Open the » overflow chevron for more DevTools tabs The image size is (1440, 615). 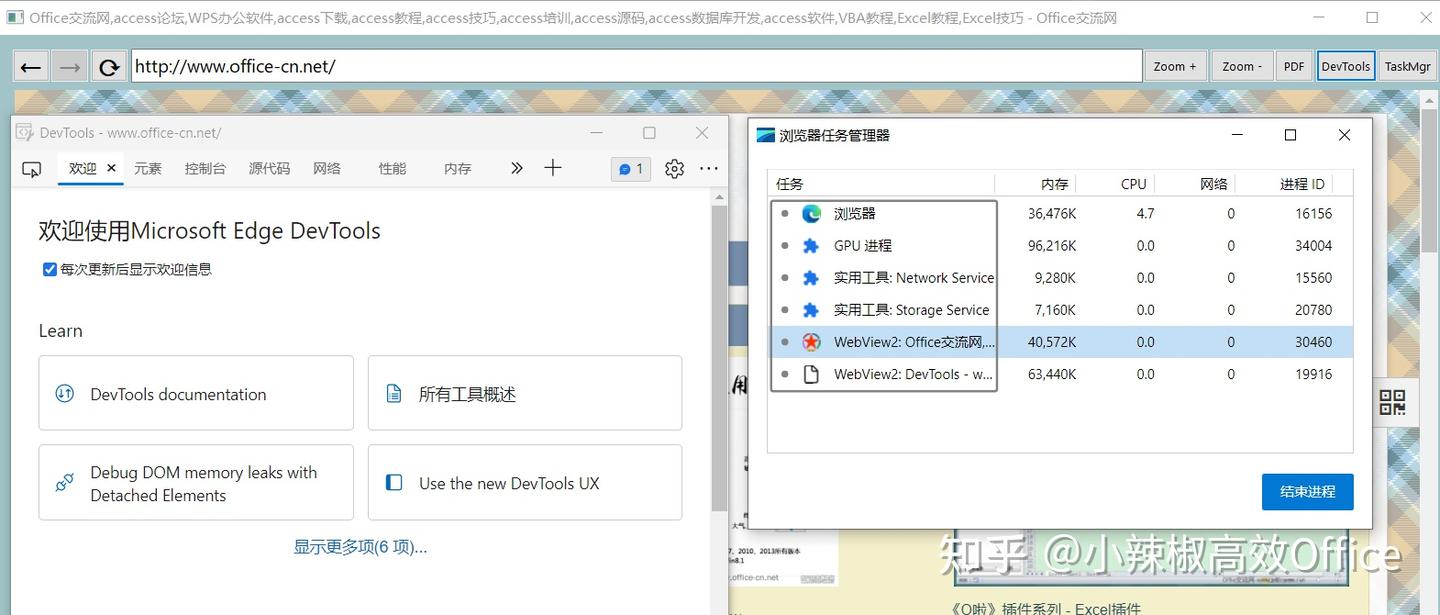516,168
